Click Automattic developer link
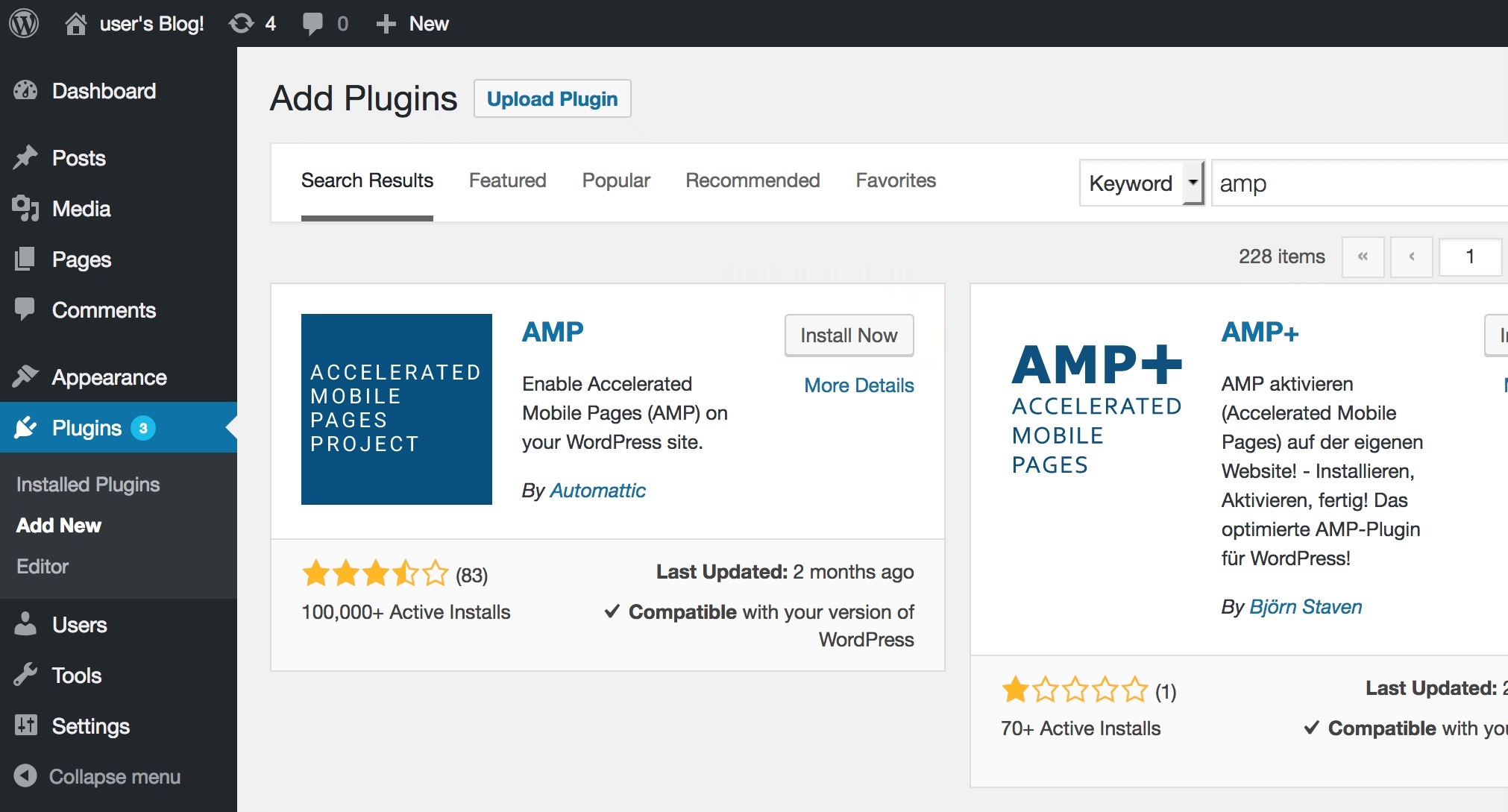The height and width of the screenshot is (812, 1508). tap(598, 490)
